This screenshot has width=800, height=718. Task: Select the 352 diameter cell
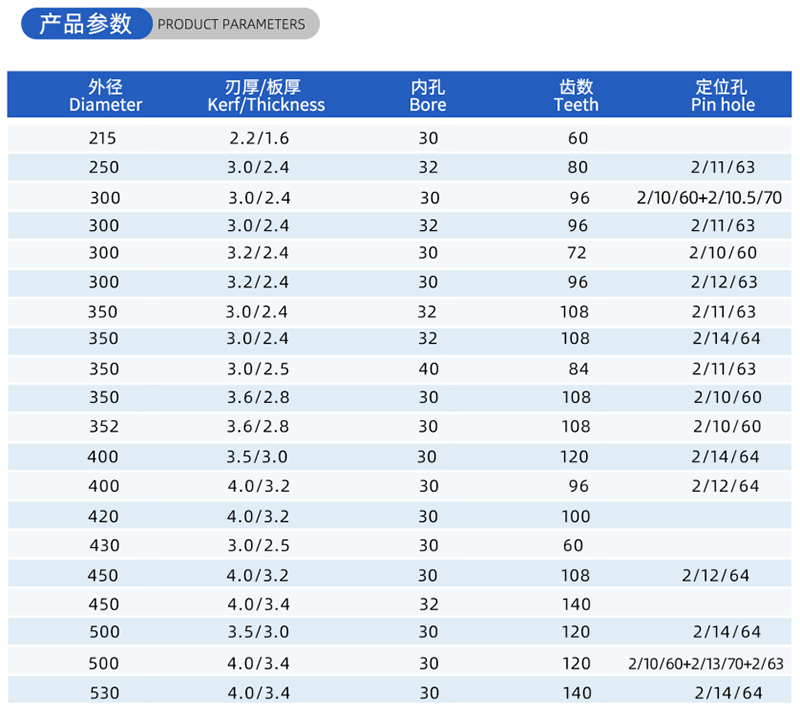point(103,427)
